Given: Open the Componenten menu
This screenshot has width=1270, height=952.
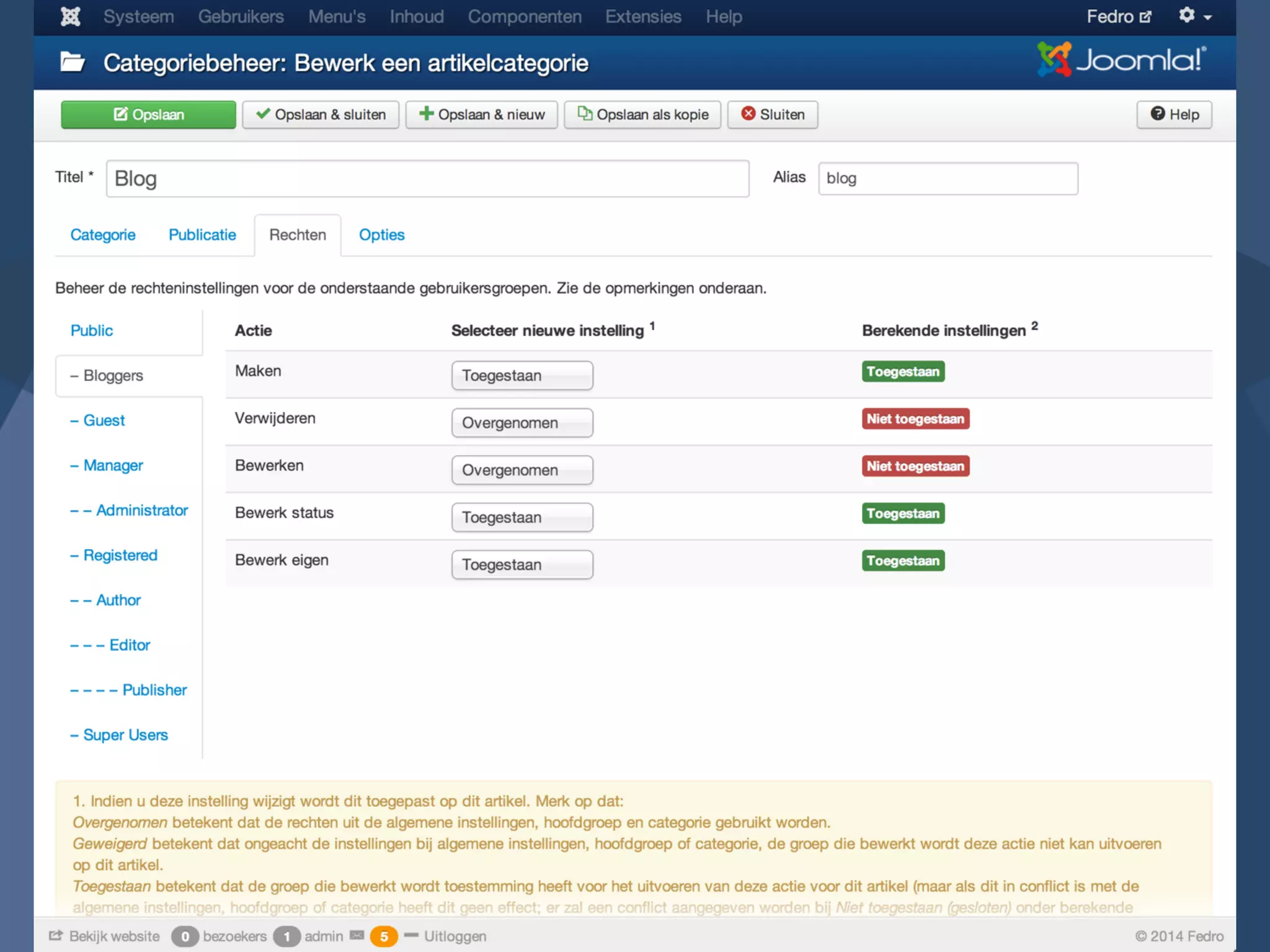Looking at the screenshot, I should pyautogui.click(x=525, y=17).
